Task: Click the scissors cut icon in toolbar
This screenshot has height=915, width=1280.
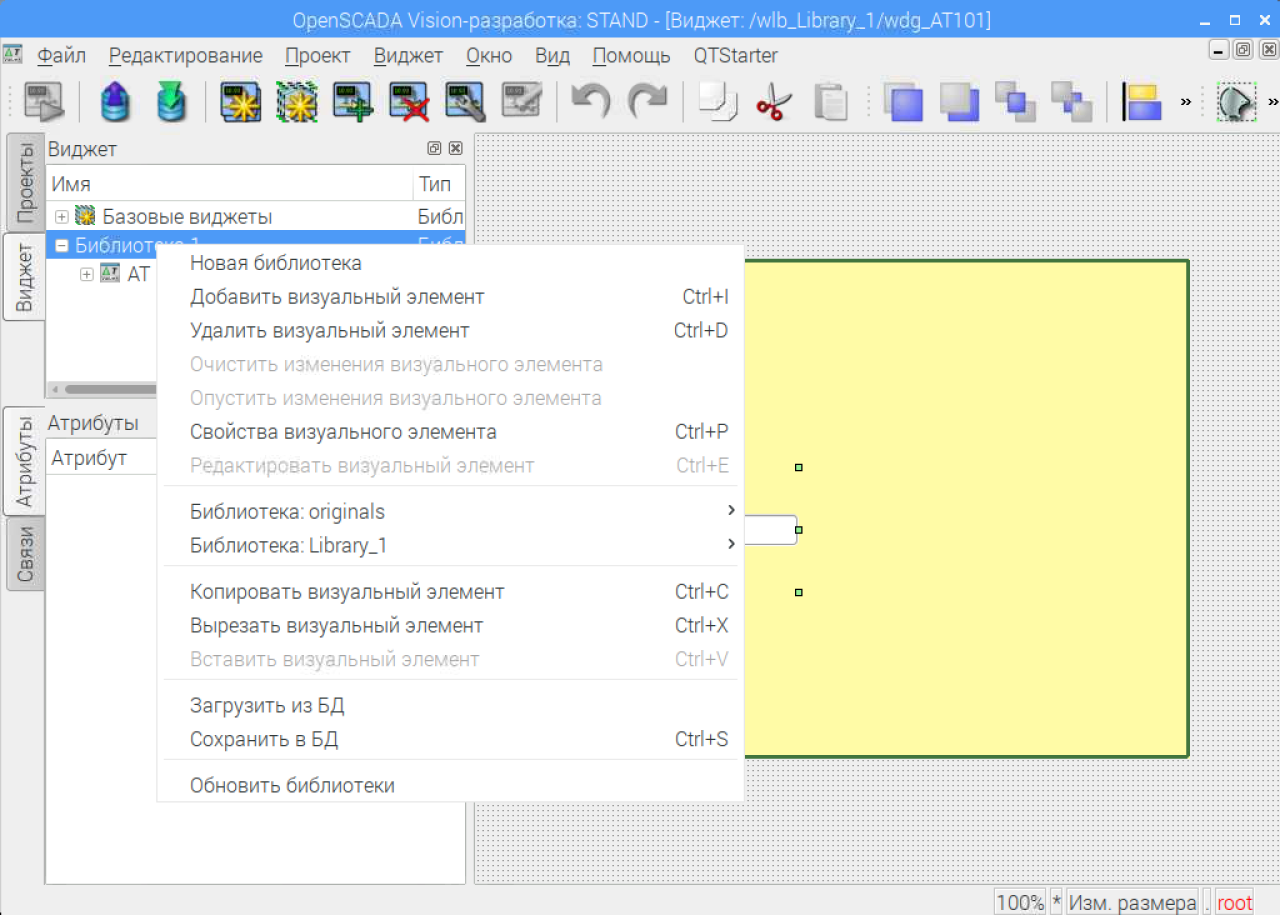Action: pos(773,102)
